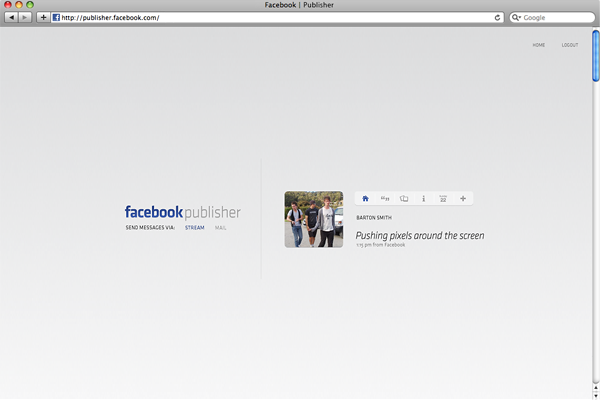Click the browser forward arrow button
Screen dimensions: 600x400
[26, 18]
